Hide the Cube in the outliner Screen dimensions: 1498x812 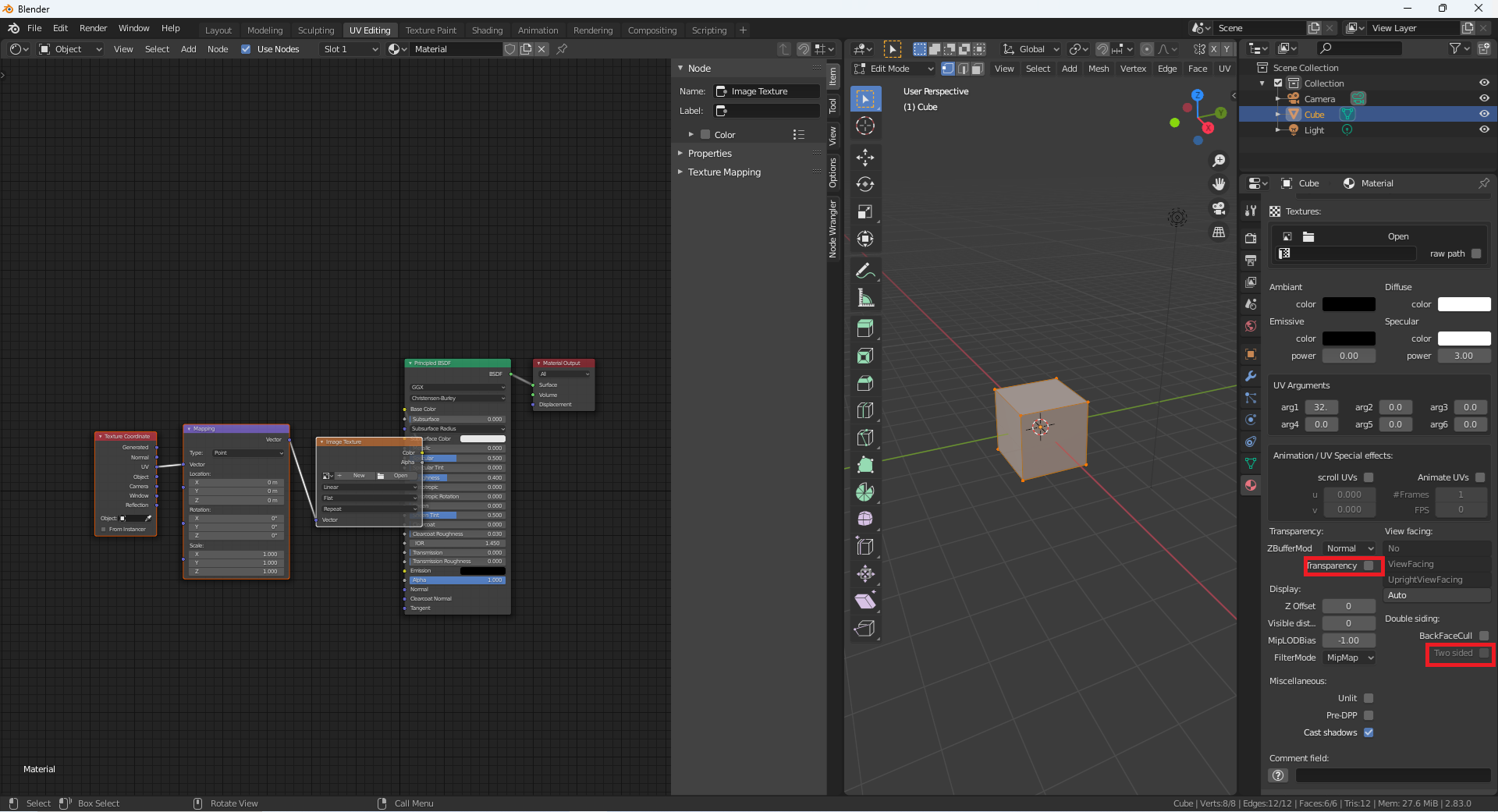(x=1484, y=114)
